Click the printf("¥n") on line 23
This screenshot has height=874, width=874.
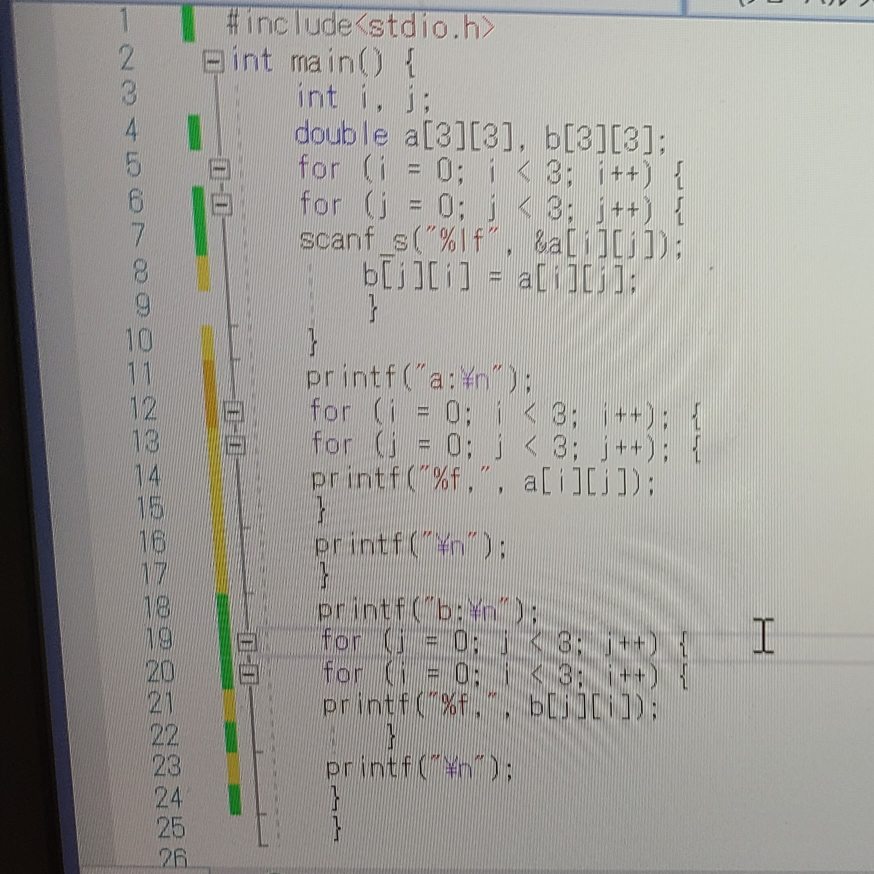419,769
